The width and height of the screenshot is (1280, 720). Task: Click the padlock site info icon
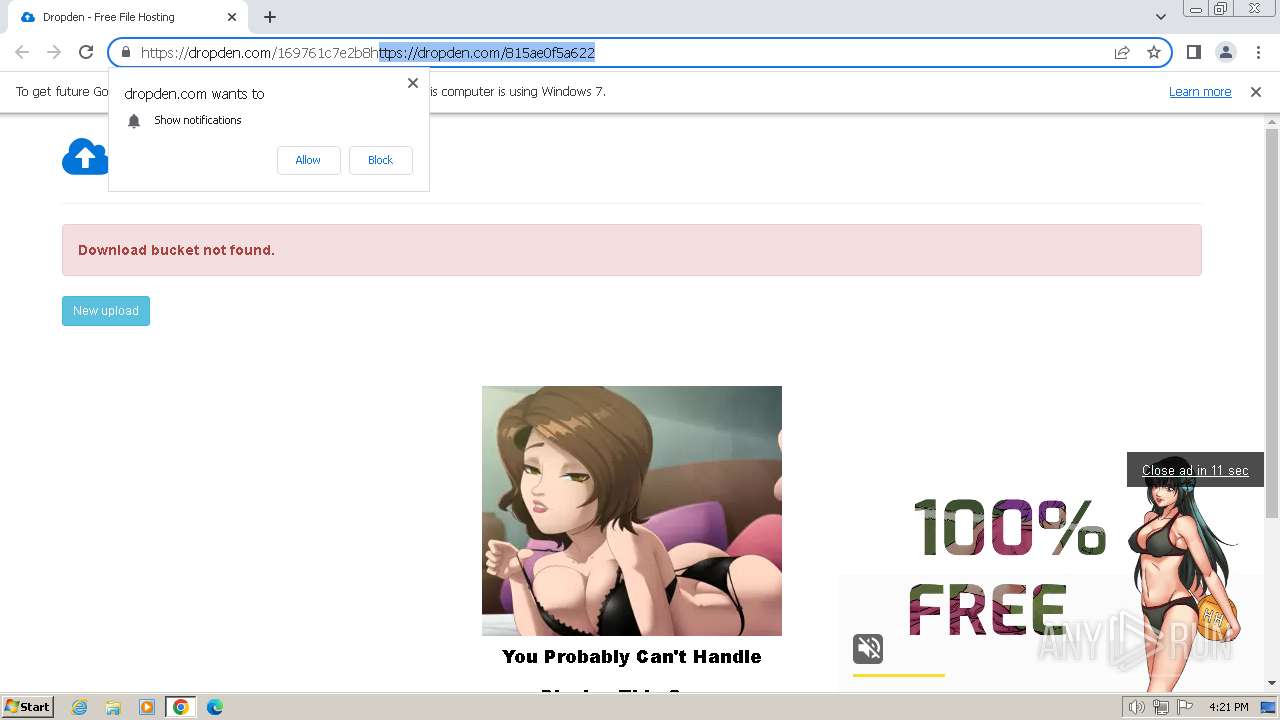coord(125,52)
